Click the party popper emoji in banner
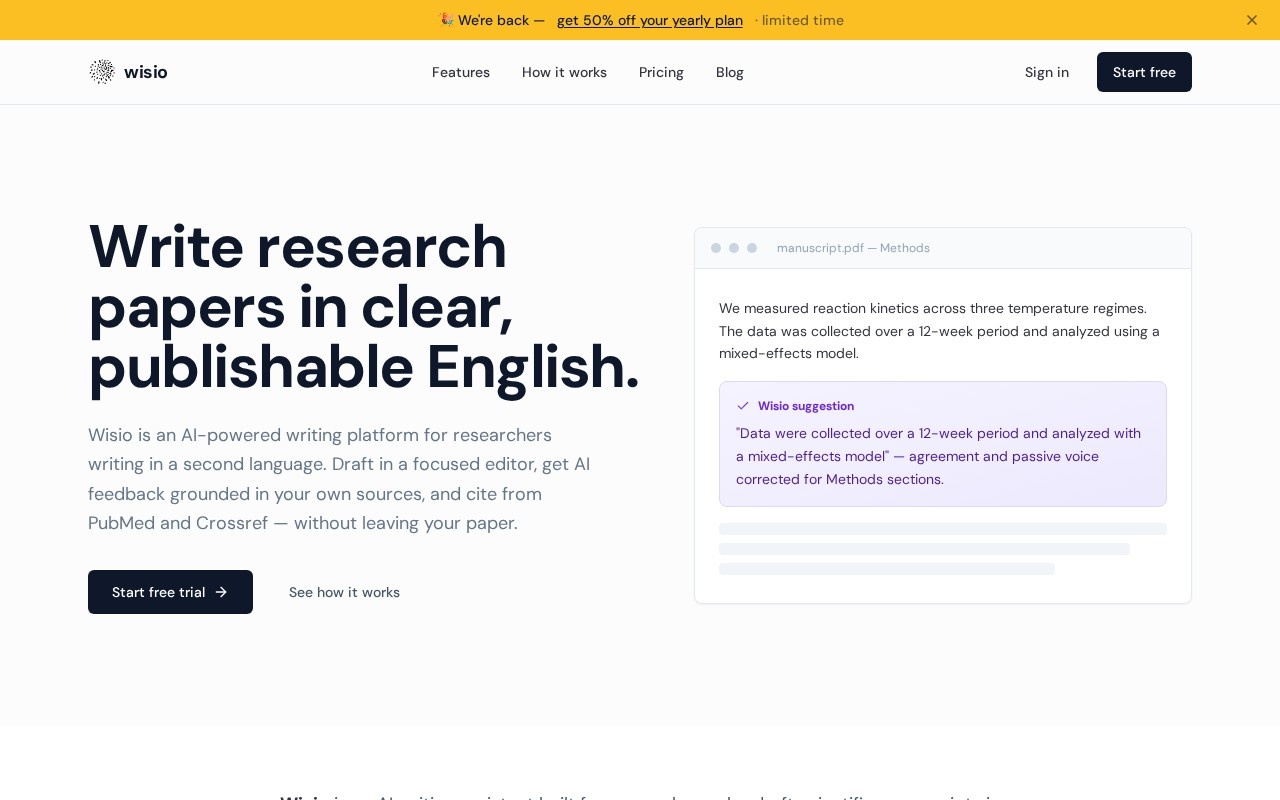1280x800 pixels. click(x=446, y=20)
